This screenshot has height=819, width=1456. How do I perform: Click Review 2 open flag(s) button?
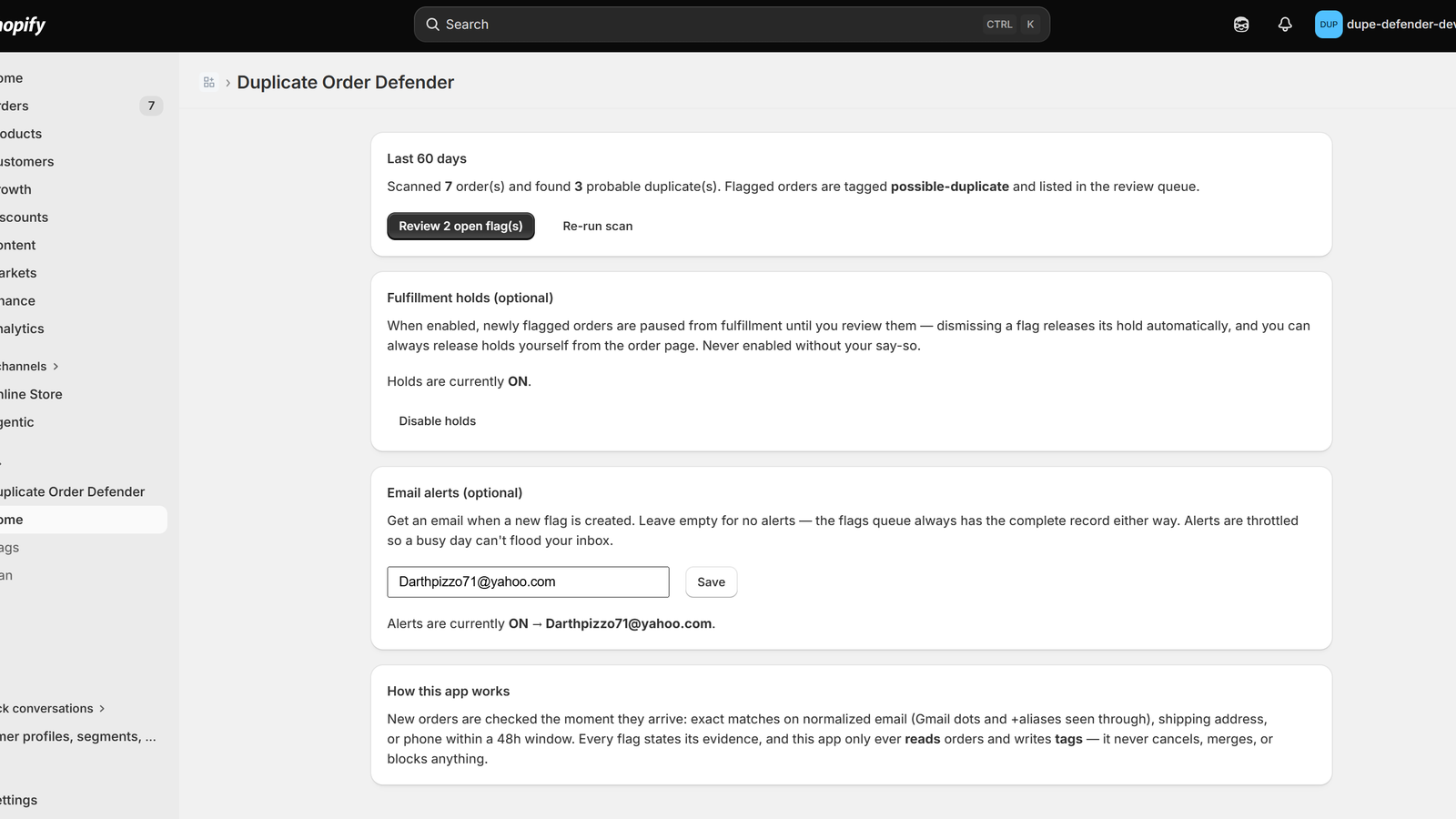(x=460, y=227)
